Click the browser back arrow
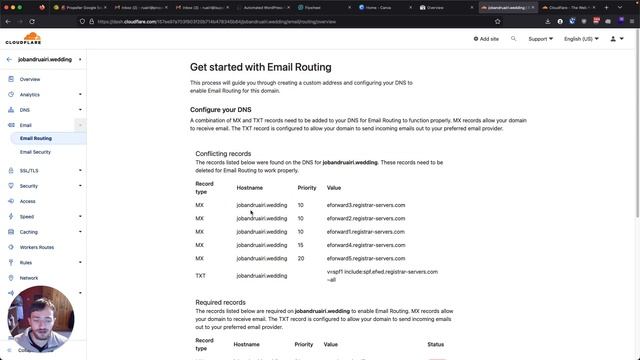Image resolution: width=640 pixels, height=360 pixels. point(8,21)
